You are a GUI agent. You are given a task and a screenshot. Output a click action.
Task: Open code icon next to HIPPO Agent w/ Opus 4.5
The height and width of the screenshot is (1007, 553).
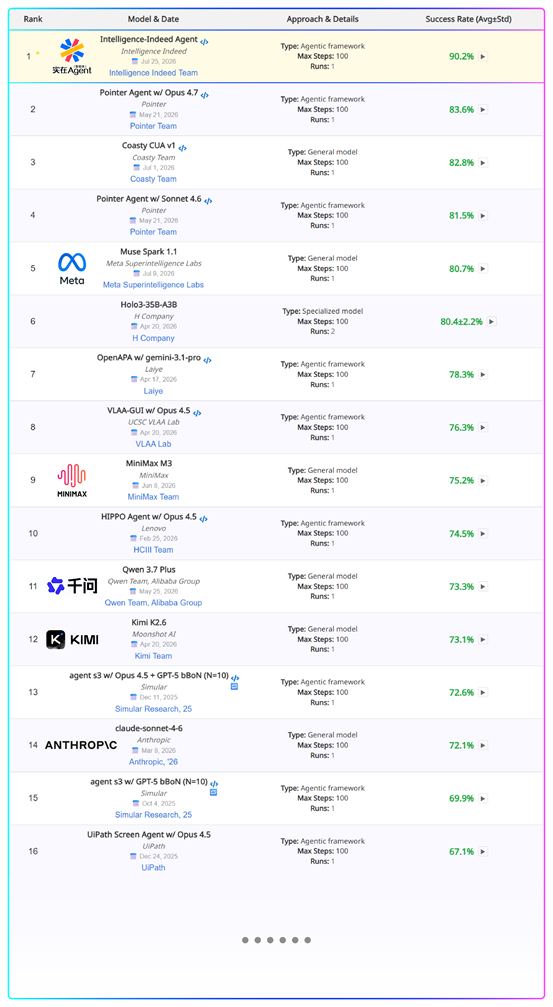(x=204, y=518)
